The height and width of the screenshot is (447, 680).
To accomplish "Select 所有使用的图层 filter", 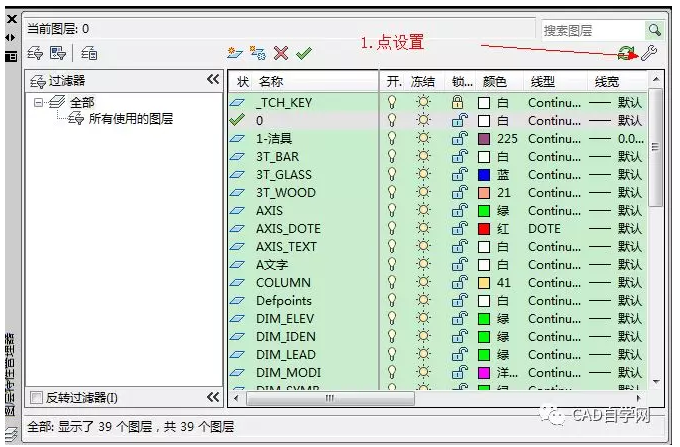I will tap(131, 119).
